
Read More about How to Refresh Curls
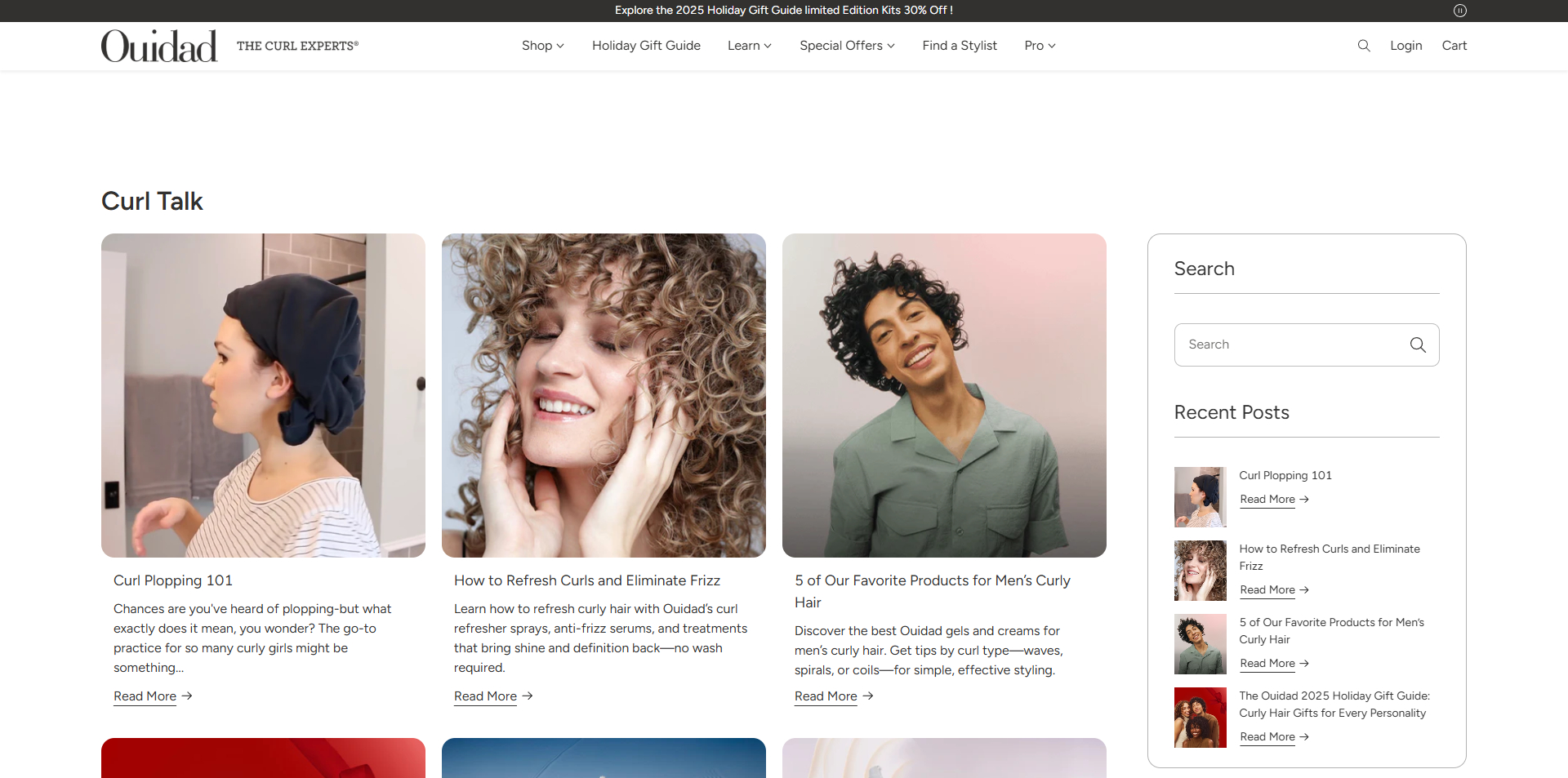tap(484, 696)
